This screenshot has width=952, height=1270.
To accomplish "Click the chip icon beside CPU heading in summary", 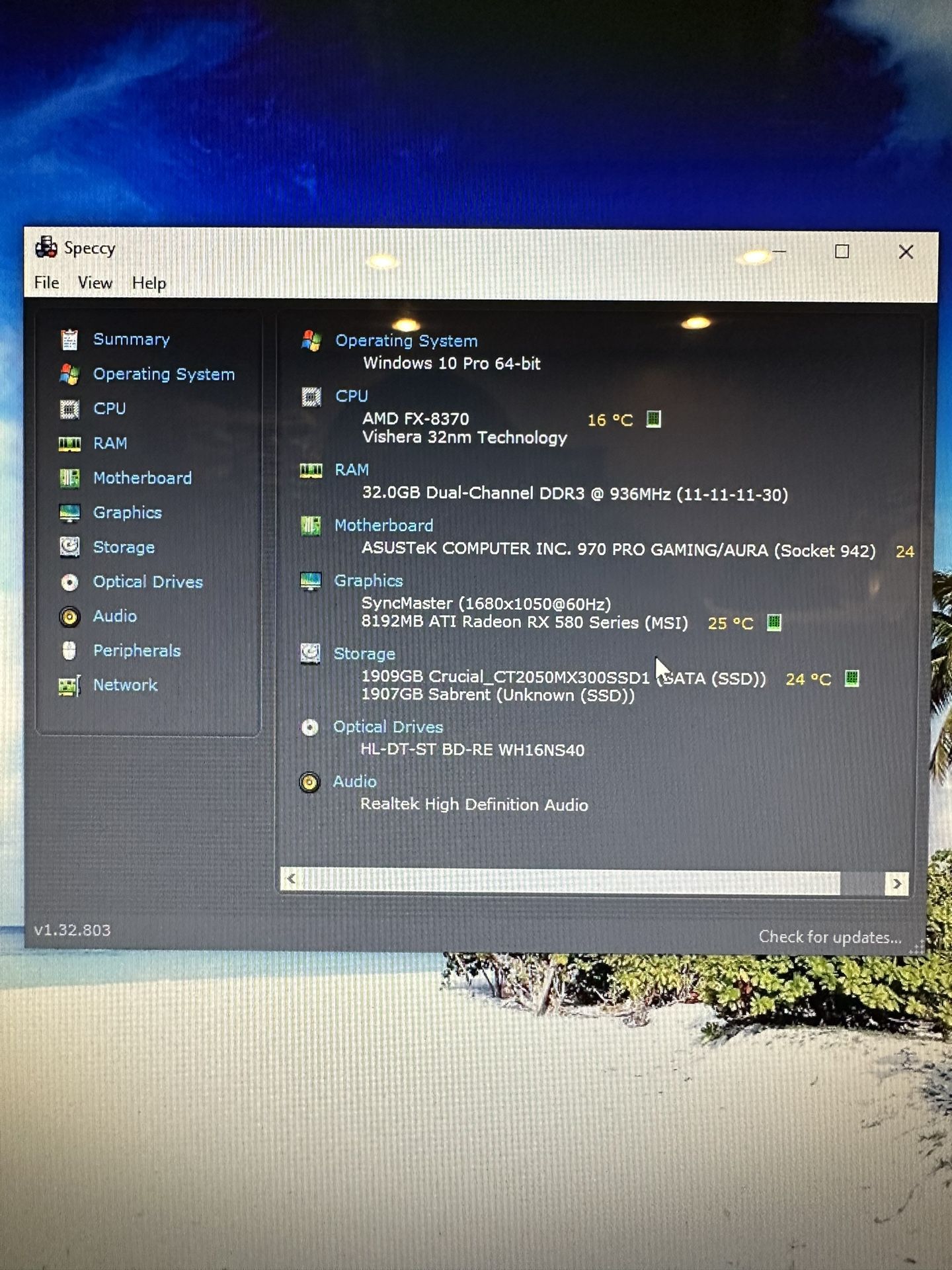I will [x=311, y=396].
